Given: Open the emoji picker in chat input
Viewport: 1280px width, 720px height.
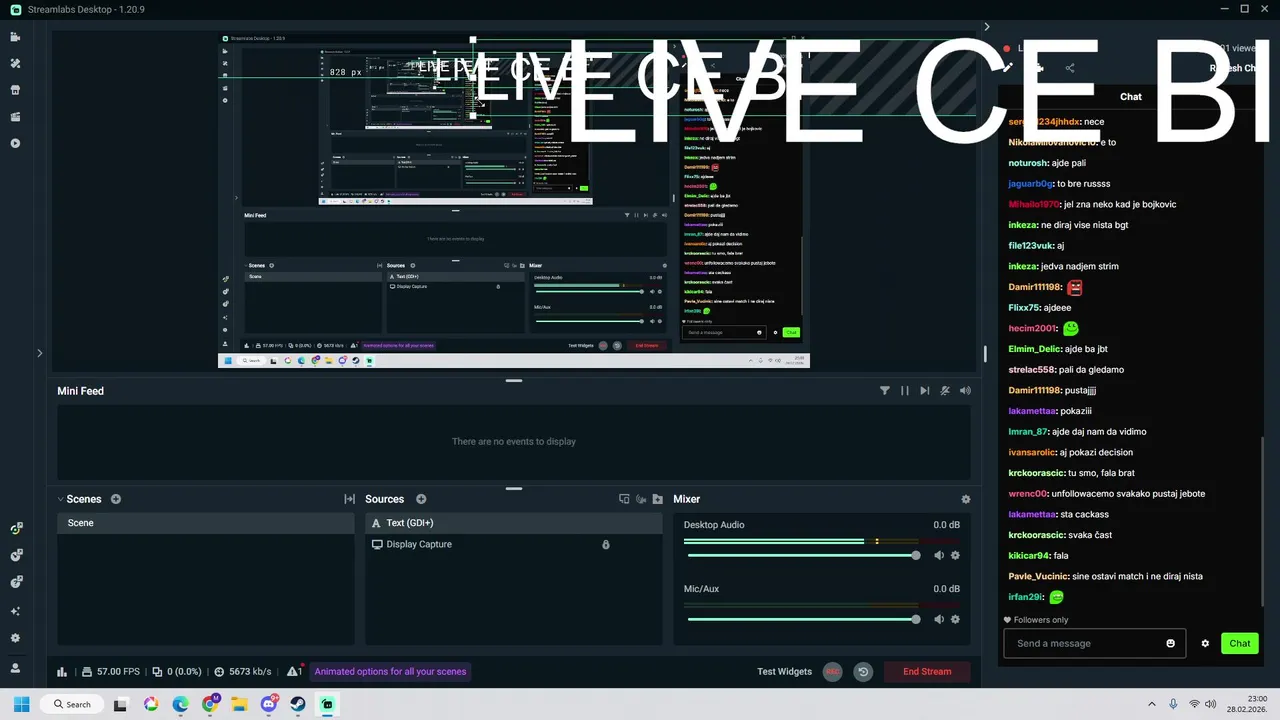Looking at the screenshot, I should coord(1171,643).
